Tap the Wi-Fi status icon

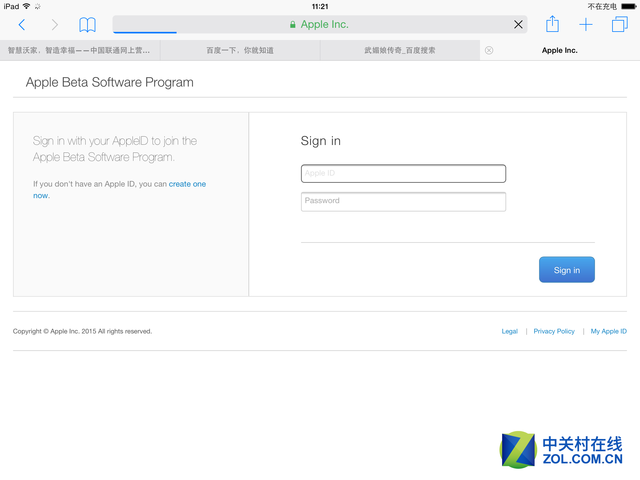(27, 6)
